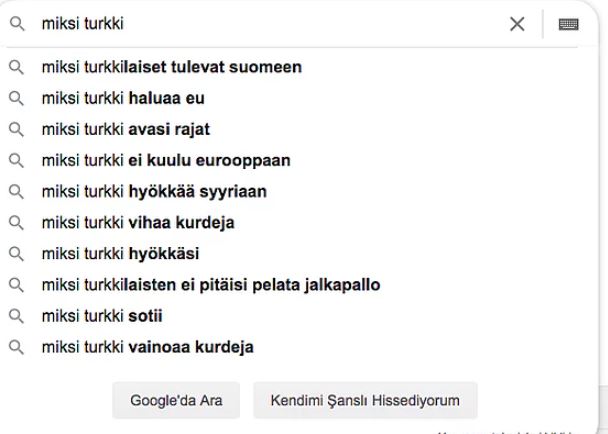Select suggestion 'miksi turkki haluaa eu'
This screenshot has width=608, height=434.
click(x=124, y=98)
